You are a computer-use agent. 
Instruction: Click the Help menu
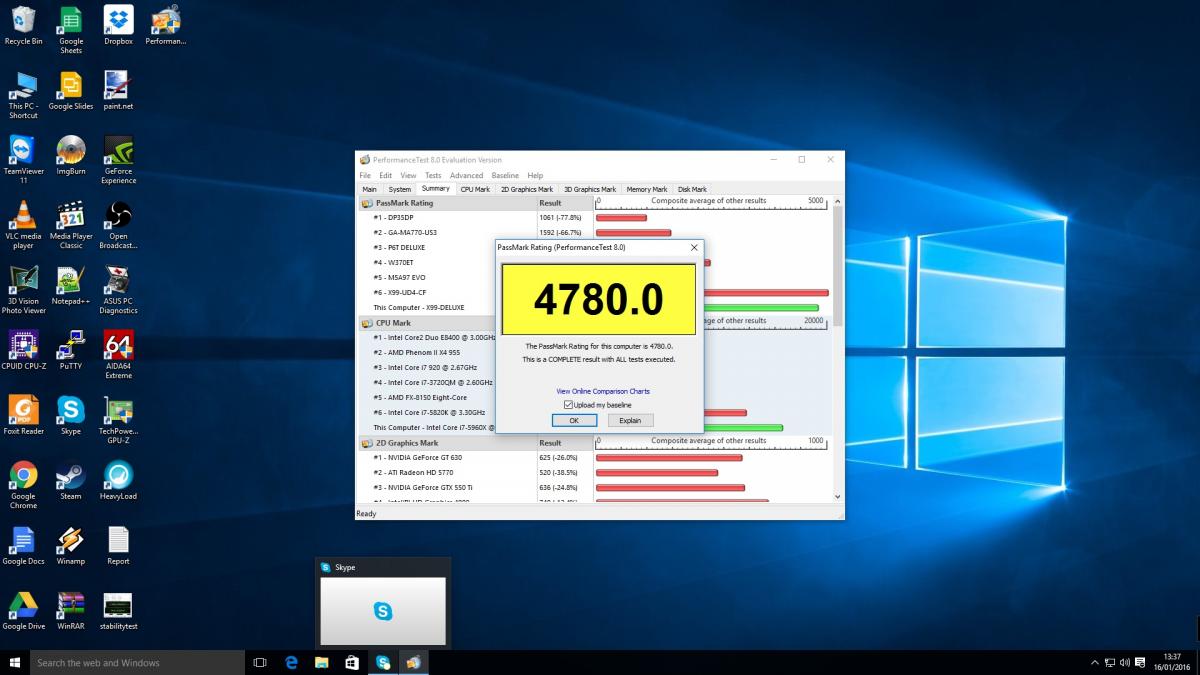pos(535,175)
